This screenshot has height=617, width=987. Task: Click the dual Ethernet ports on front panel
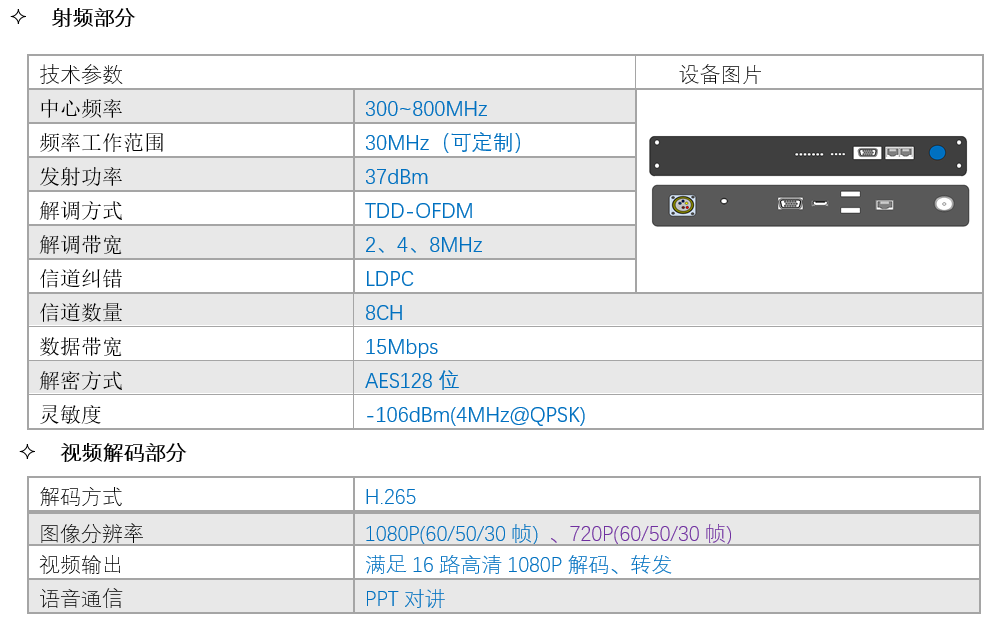click(899, 152)
